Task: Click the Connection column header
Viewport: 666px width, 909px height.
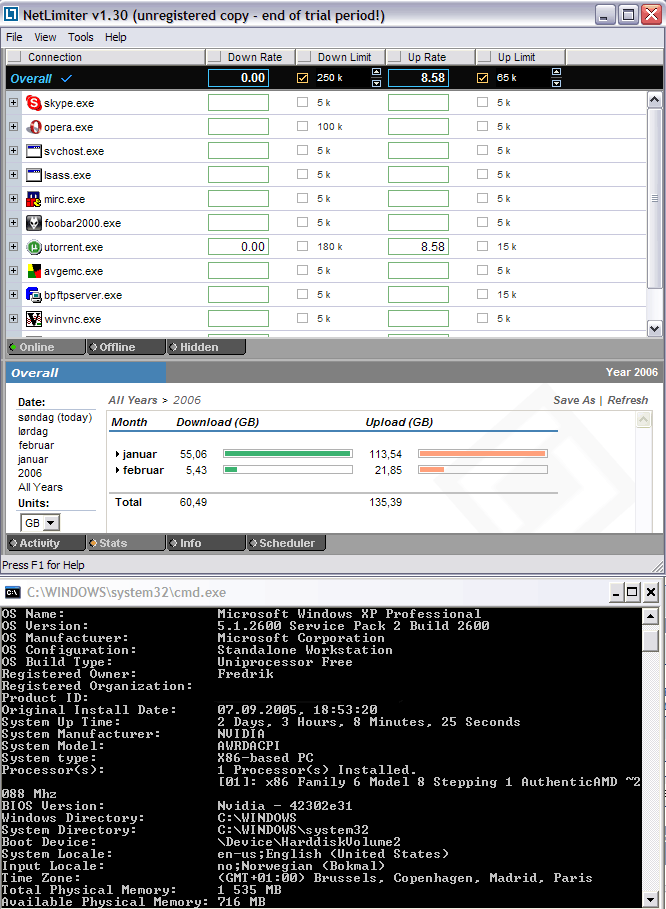Action: [x=105, y=57]
